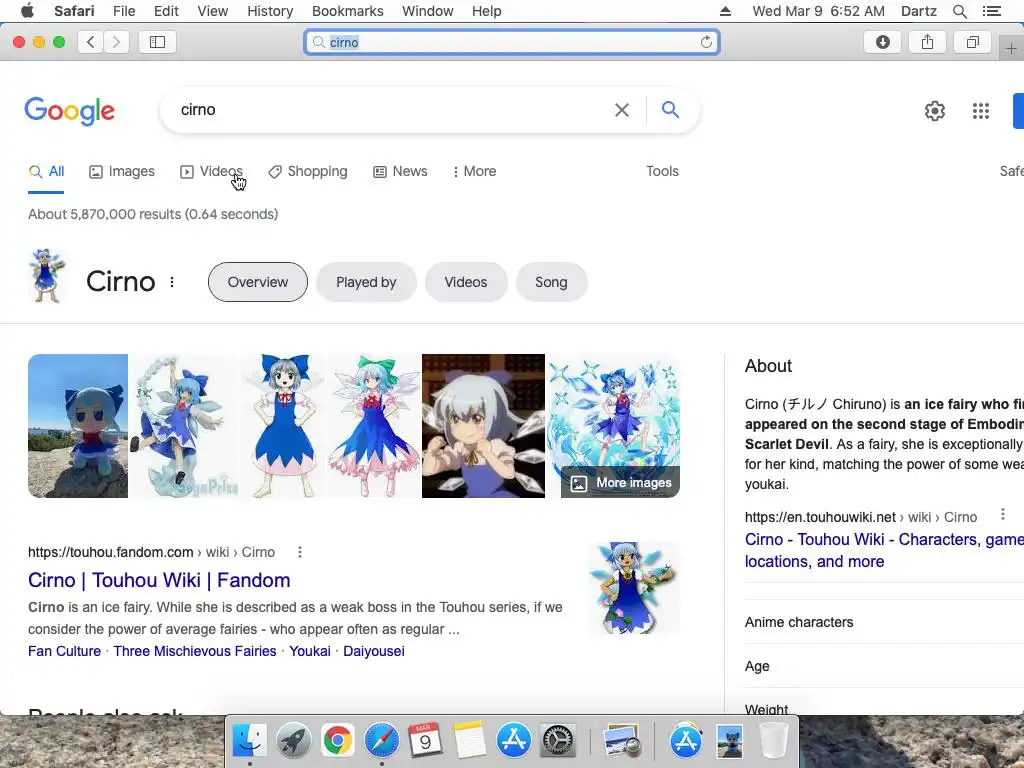Screen dimensions: 1024x768
Task: Add a new tab with plus button
Action: (1011, 48)
